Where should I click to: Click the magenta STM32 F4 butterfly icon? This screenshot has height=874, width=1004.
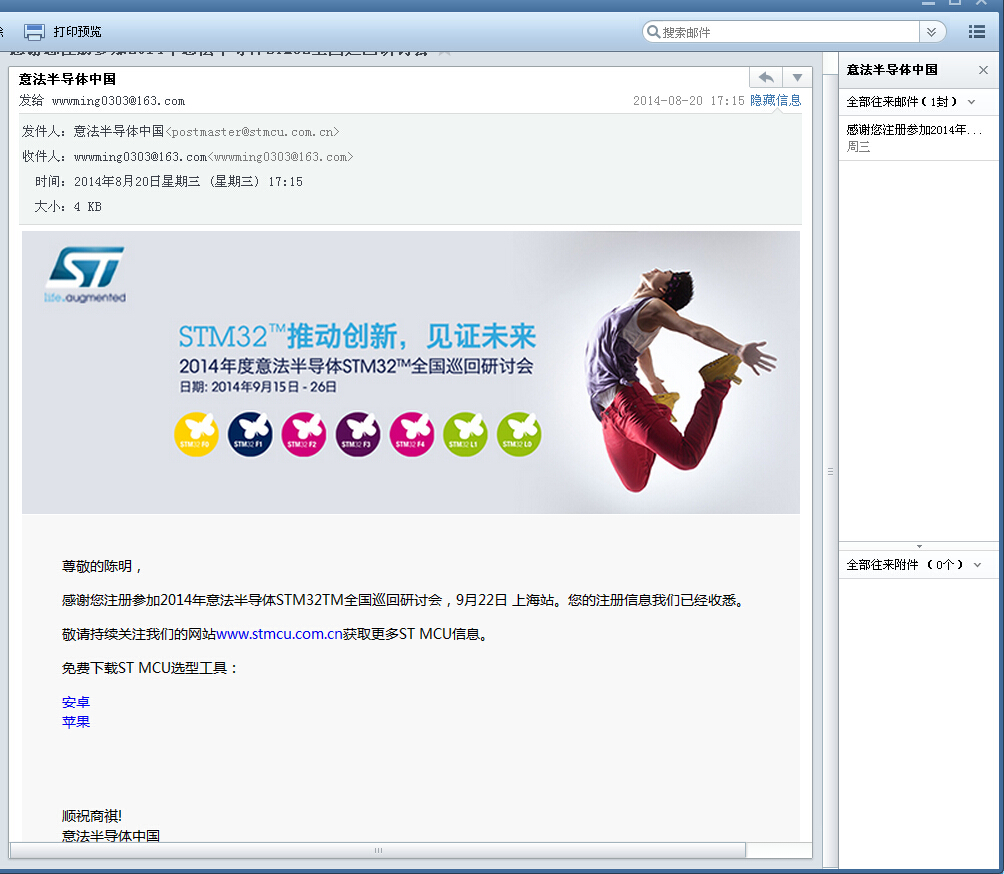411,434
